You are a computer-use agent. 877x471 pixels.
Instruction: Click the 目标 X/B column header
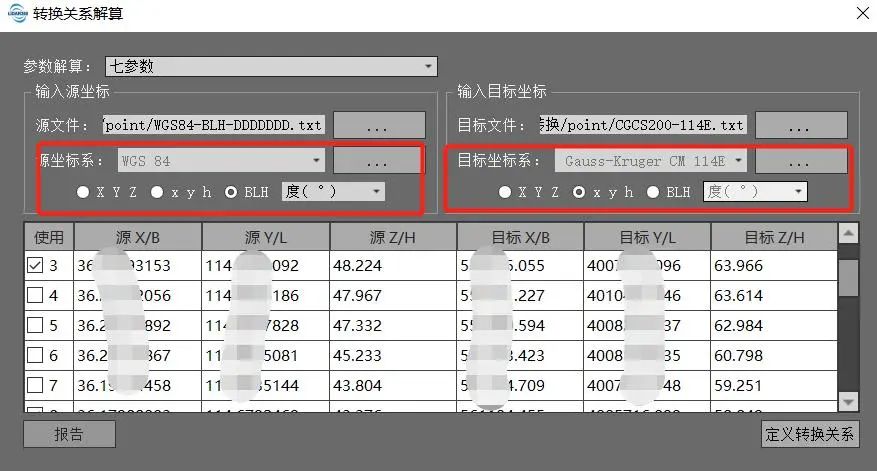(x=520, y=237)
